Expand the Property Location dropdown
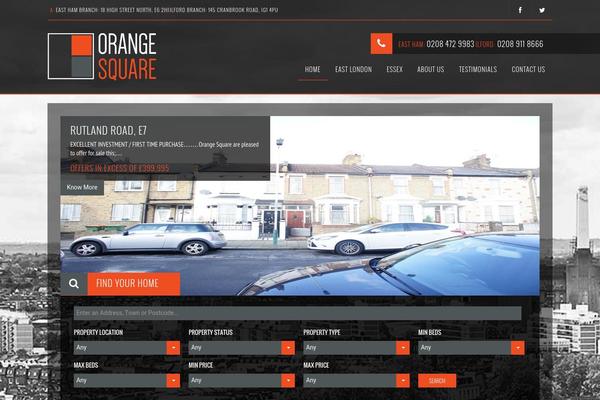The width and height of the screenshot is (600, 400). (x=126, y=348)
